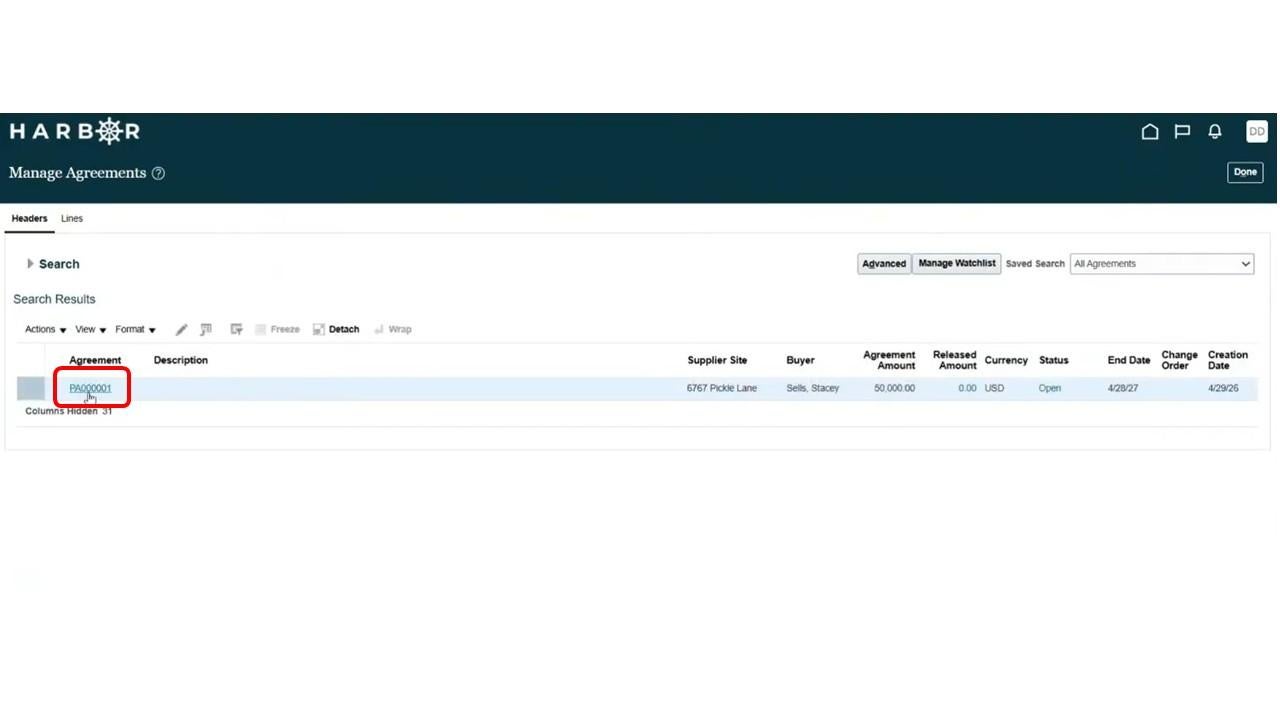The height and width of the screenshot is (720, 1280).
Task: Sort by Released Amount column header
Action: (954, 360)
